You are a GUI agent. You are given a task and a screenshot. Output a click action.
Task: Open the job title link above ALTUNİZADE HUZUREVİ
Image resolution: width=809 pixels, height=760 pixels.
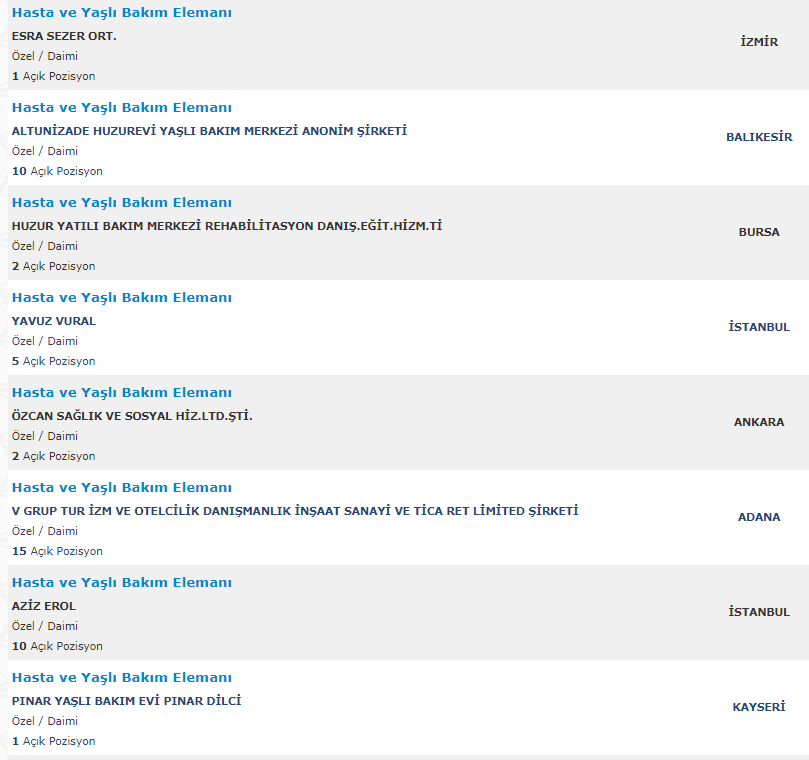pos(121,108)
